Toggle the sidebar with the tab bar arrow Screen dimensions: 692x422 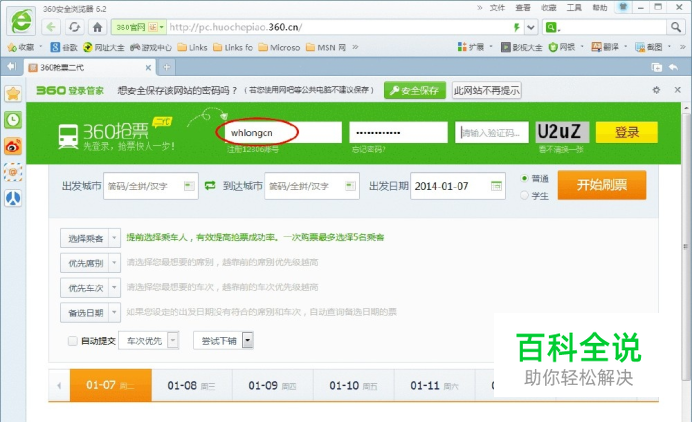pos(11,67)
